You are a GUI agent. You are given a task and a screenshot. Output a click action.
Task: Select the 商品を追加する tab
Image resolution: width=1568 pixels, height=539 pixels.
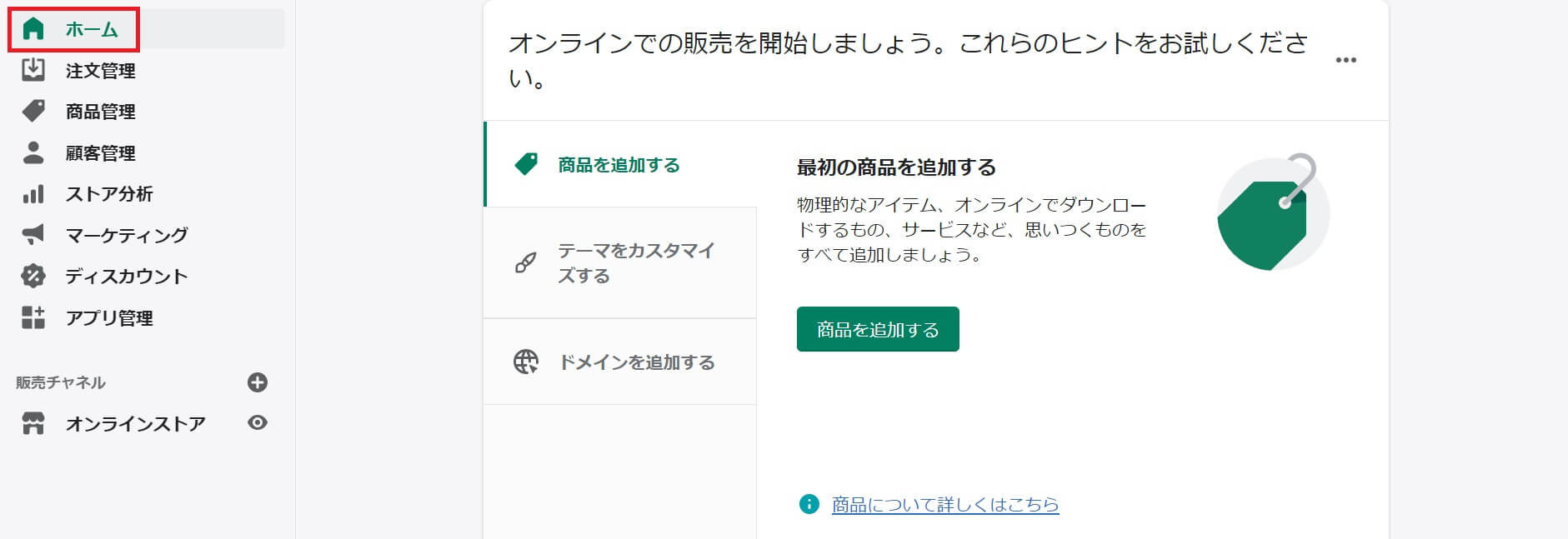click(619, 165)
